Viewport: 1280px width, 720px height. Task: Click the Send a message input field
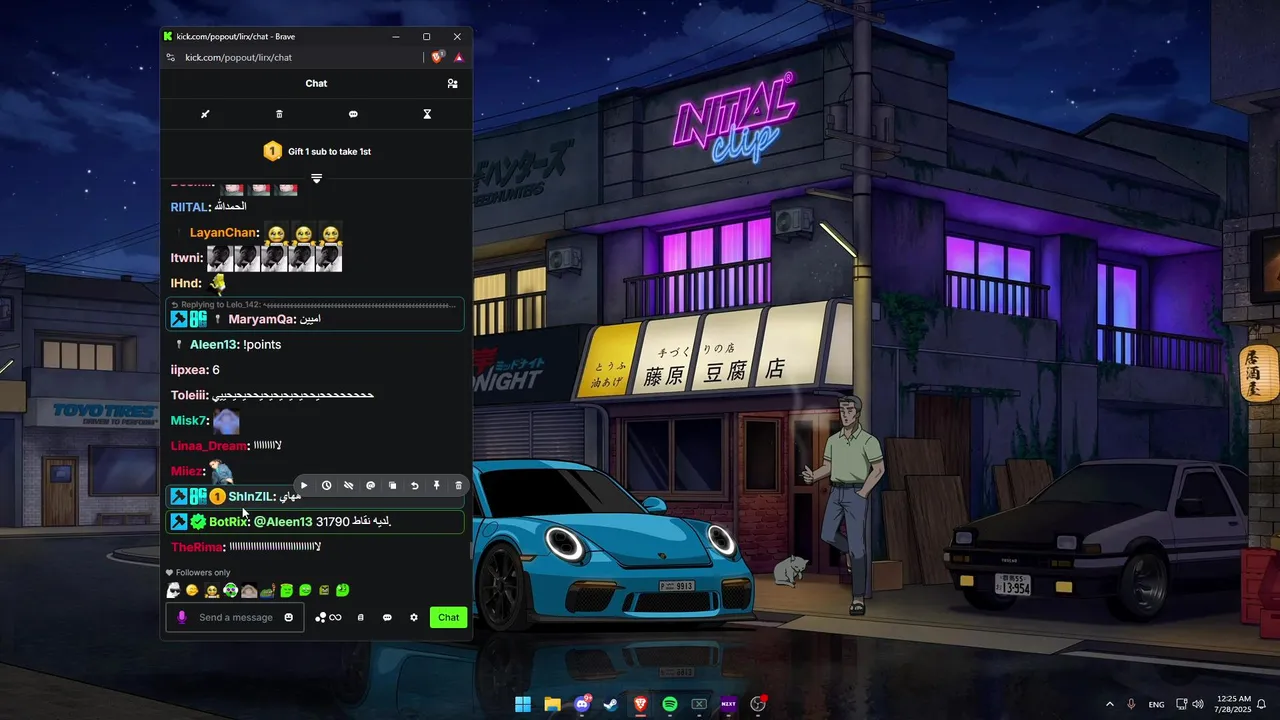tap(236, 617)
